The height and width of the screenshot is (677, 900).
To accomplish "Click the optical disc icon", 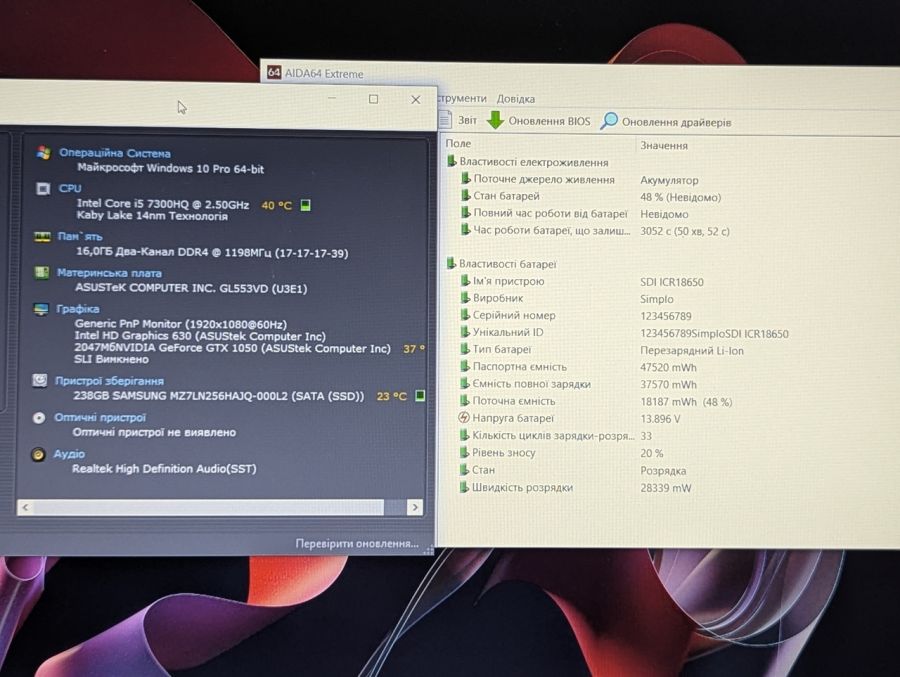I will tap(38, 417).
